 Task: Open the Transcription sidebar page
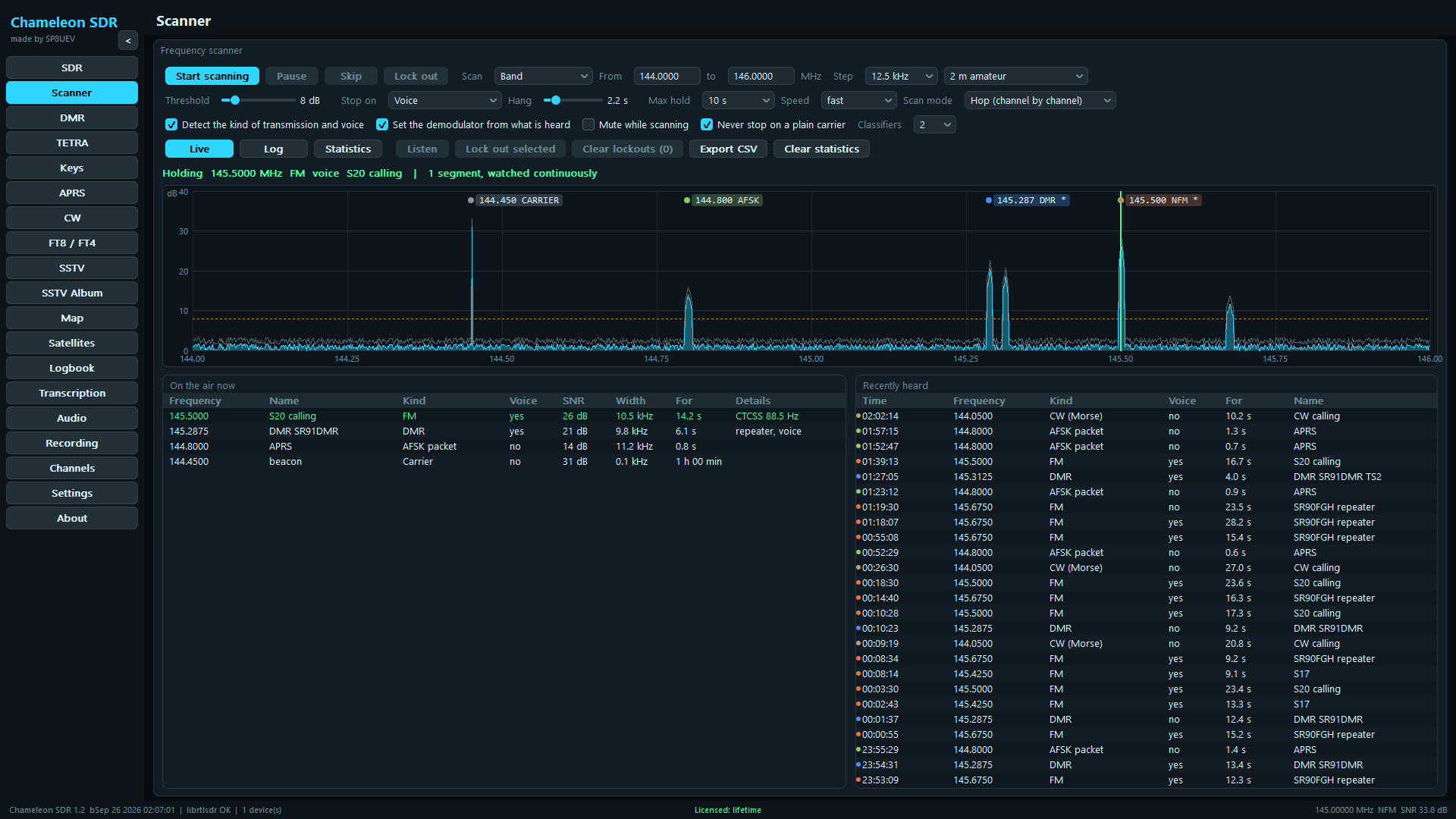pos(72,394)
